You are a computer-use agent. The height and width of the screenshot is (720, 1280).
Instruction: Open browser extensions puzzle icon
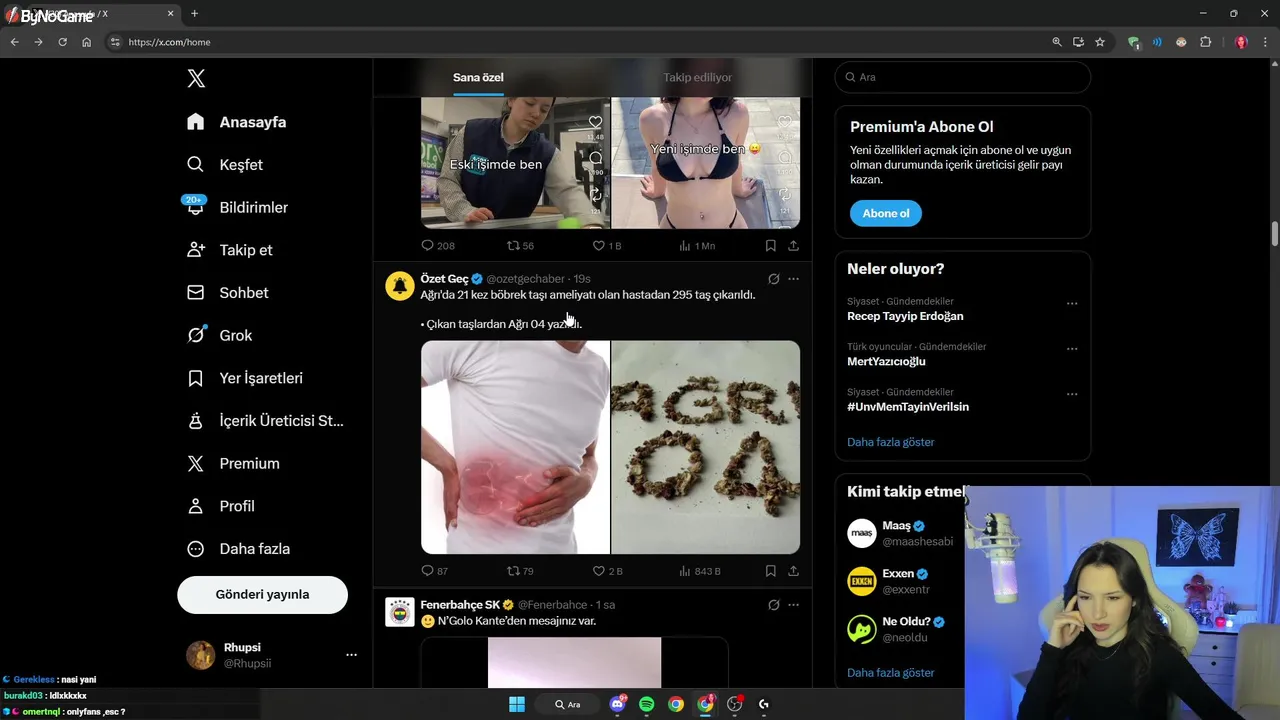tap(1205, 42)
